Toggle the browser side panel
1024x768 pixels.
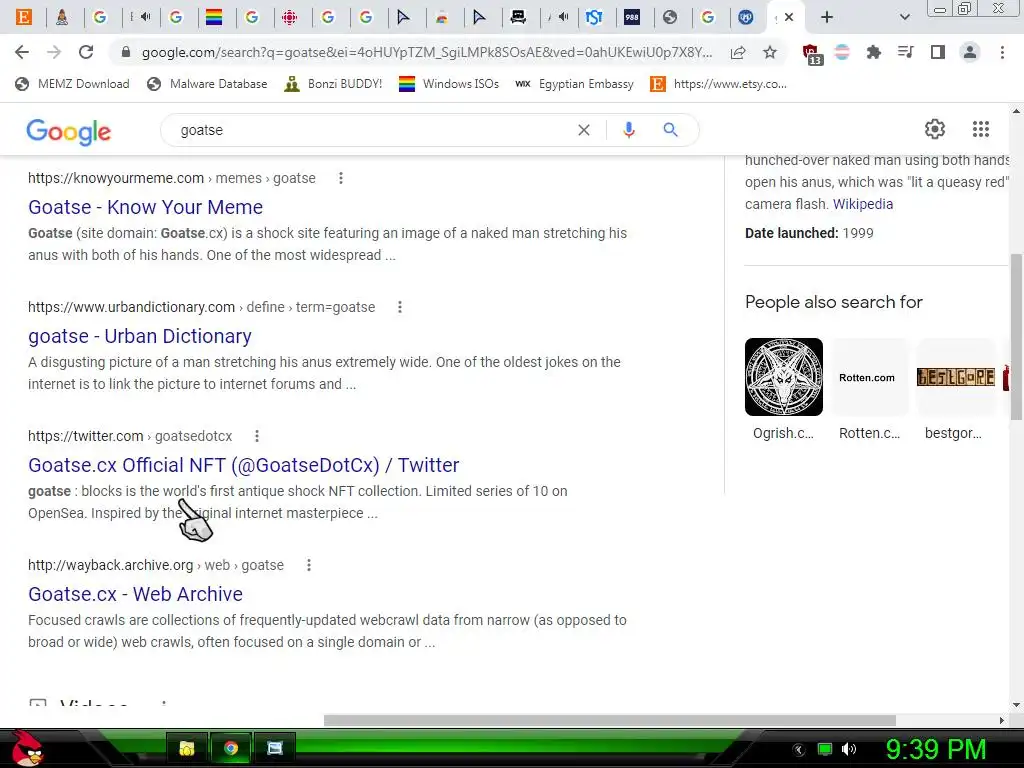(938, 52)
